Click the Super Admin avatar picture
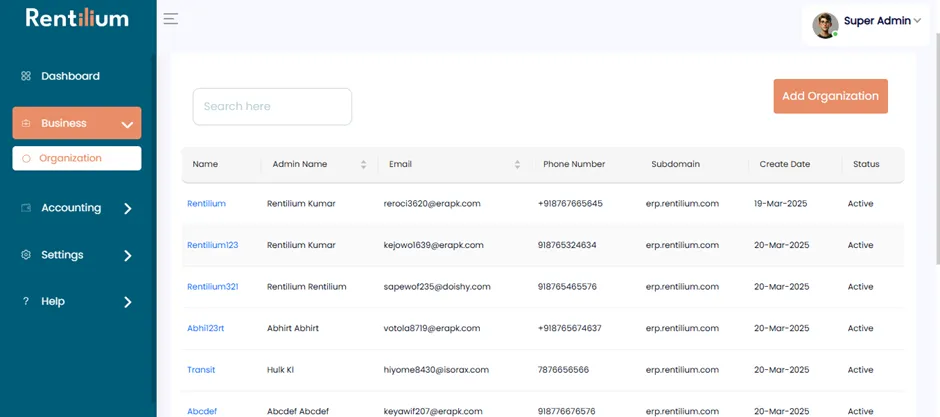The height and width of the screenshot is (417, 940). 825,25
